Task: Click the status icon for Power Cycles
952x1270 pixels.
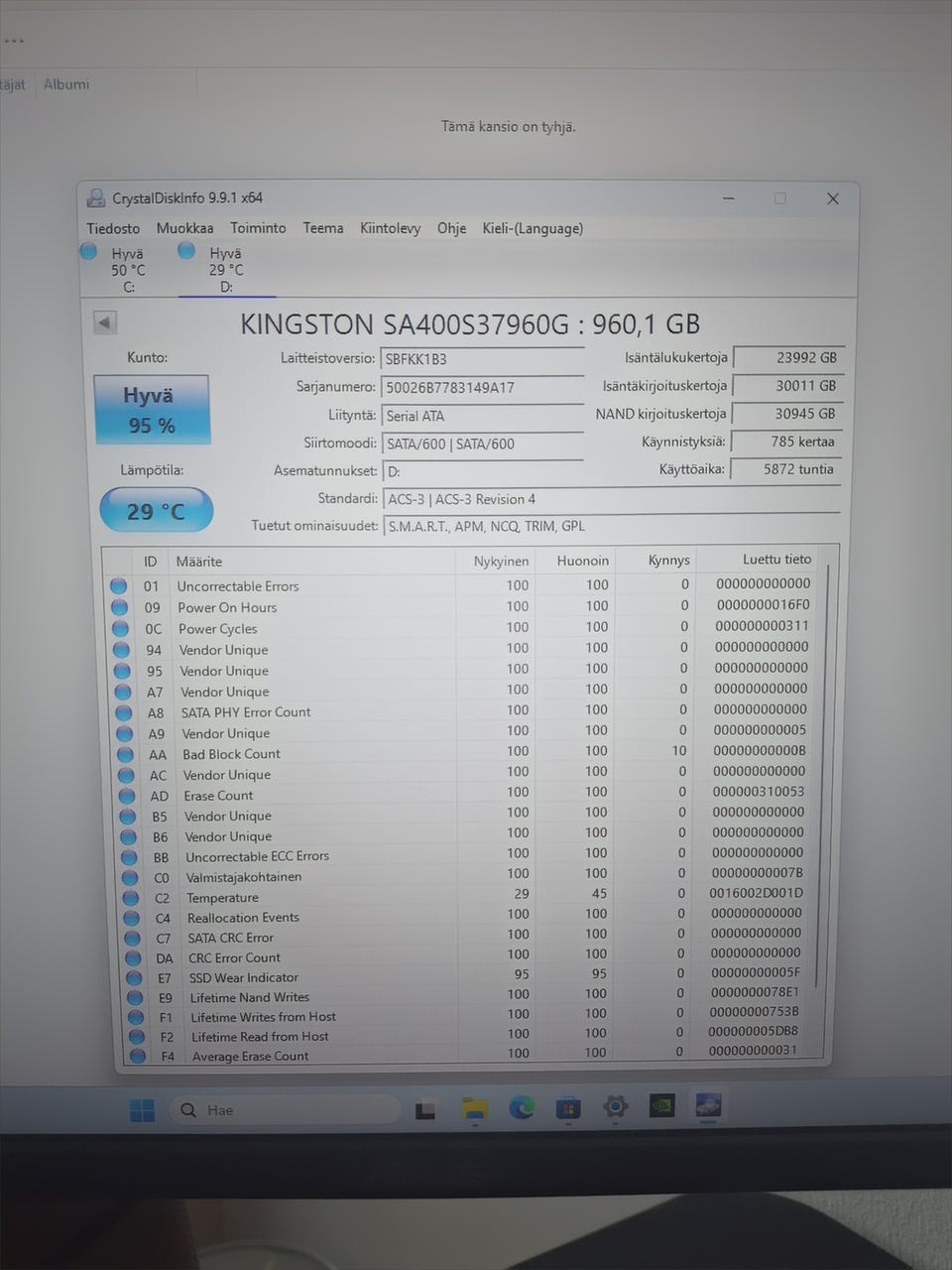Action: [121, 628]
